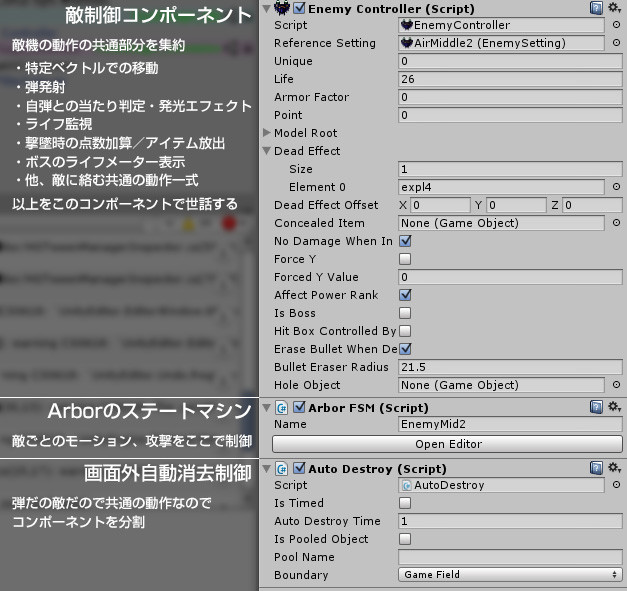Image resolution: width=627 pixels, height=591 pixels.
Task: Edit the Dead Effect Size field
Action: [x=510, y=169]
